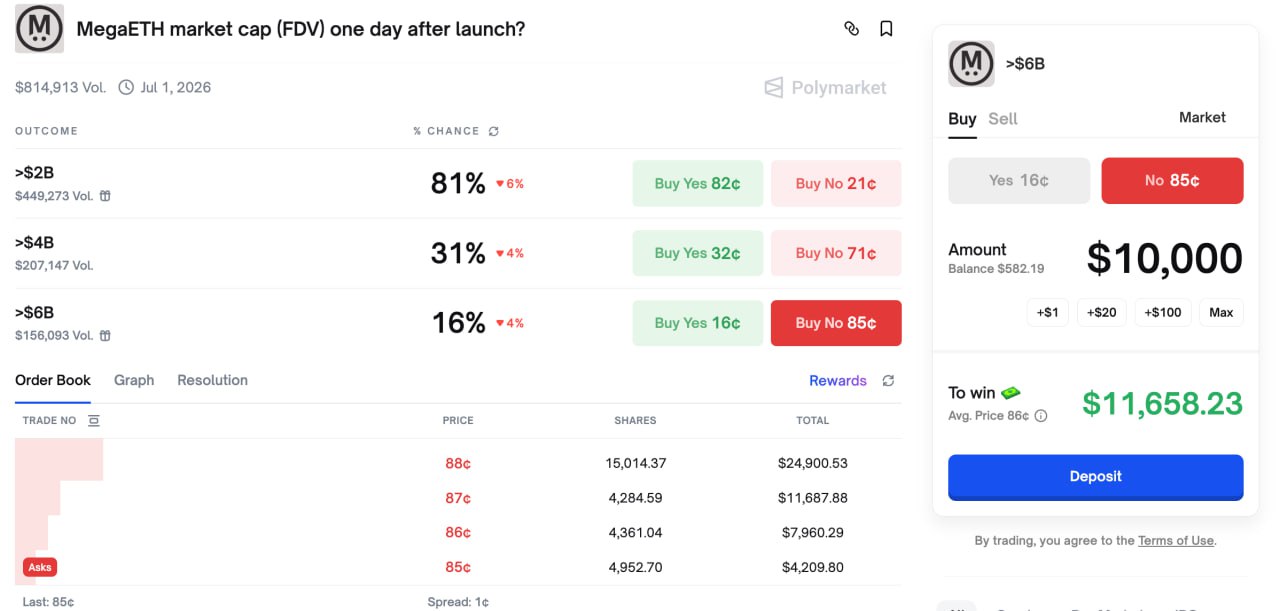Click the refresh icon beside % Chance
The height and width of the screenshot is (611, 1280).
click(493, 131)
